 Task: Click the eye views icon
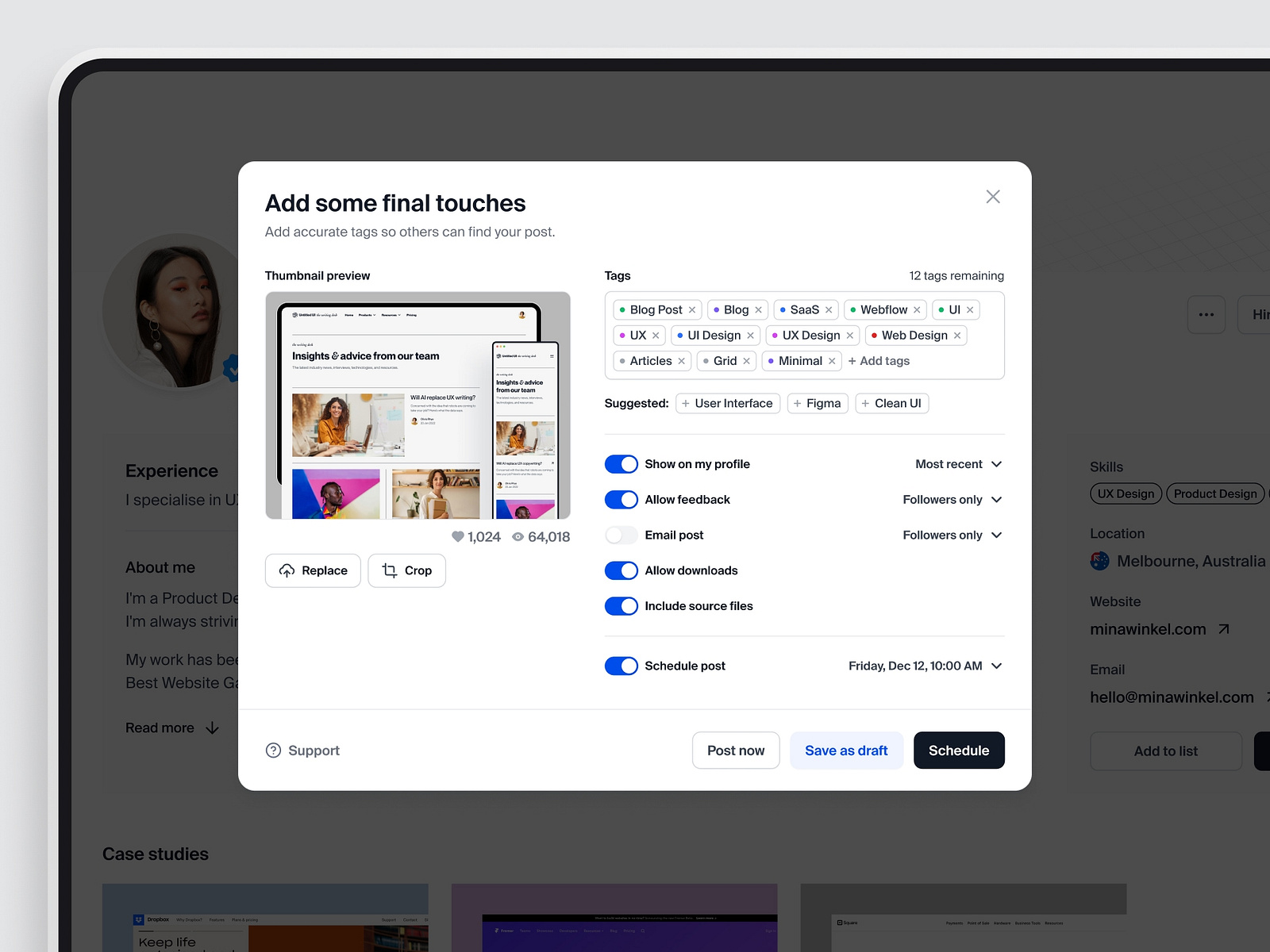(518, 537)
